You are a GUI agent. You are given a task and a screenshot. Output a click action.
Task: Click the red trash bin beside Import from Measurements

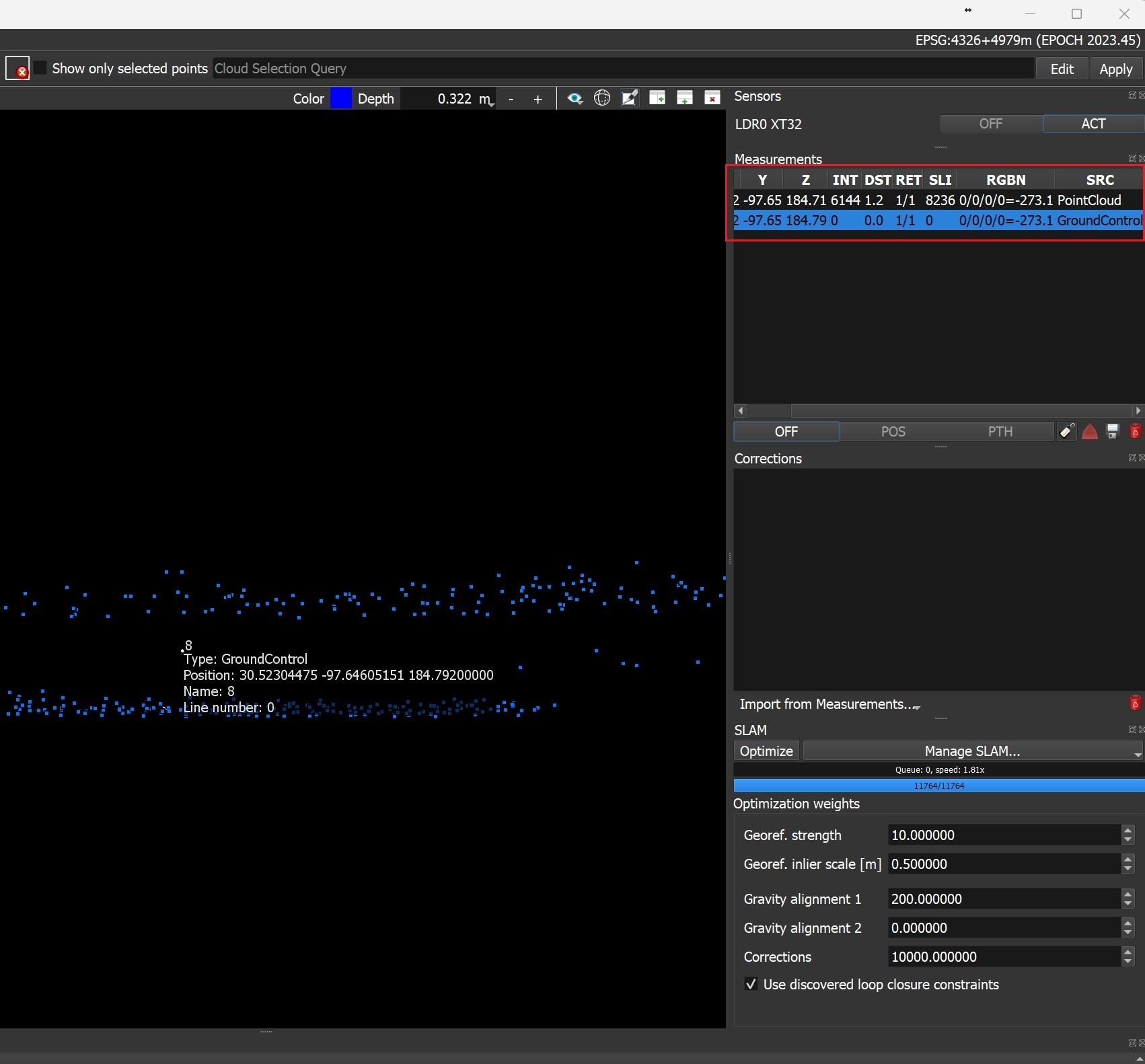tap(1135, 704)
